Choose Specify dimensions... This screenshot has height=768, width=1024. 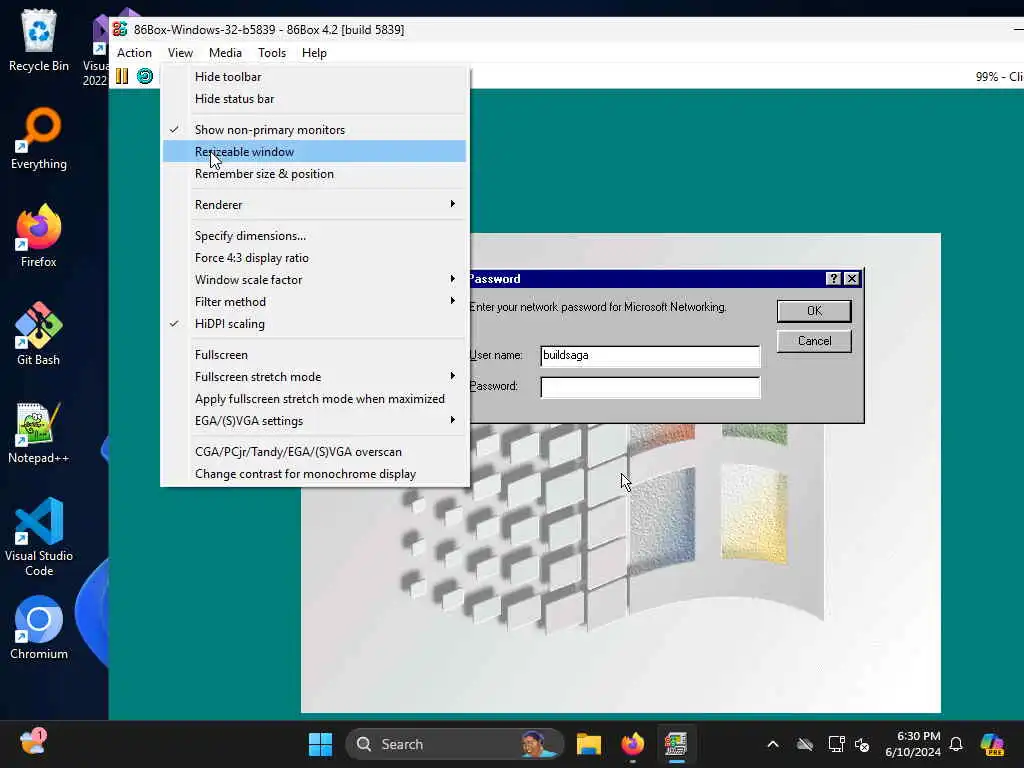click(x=314, y=235)
